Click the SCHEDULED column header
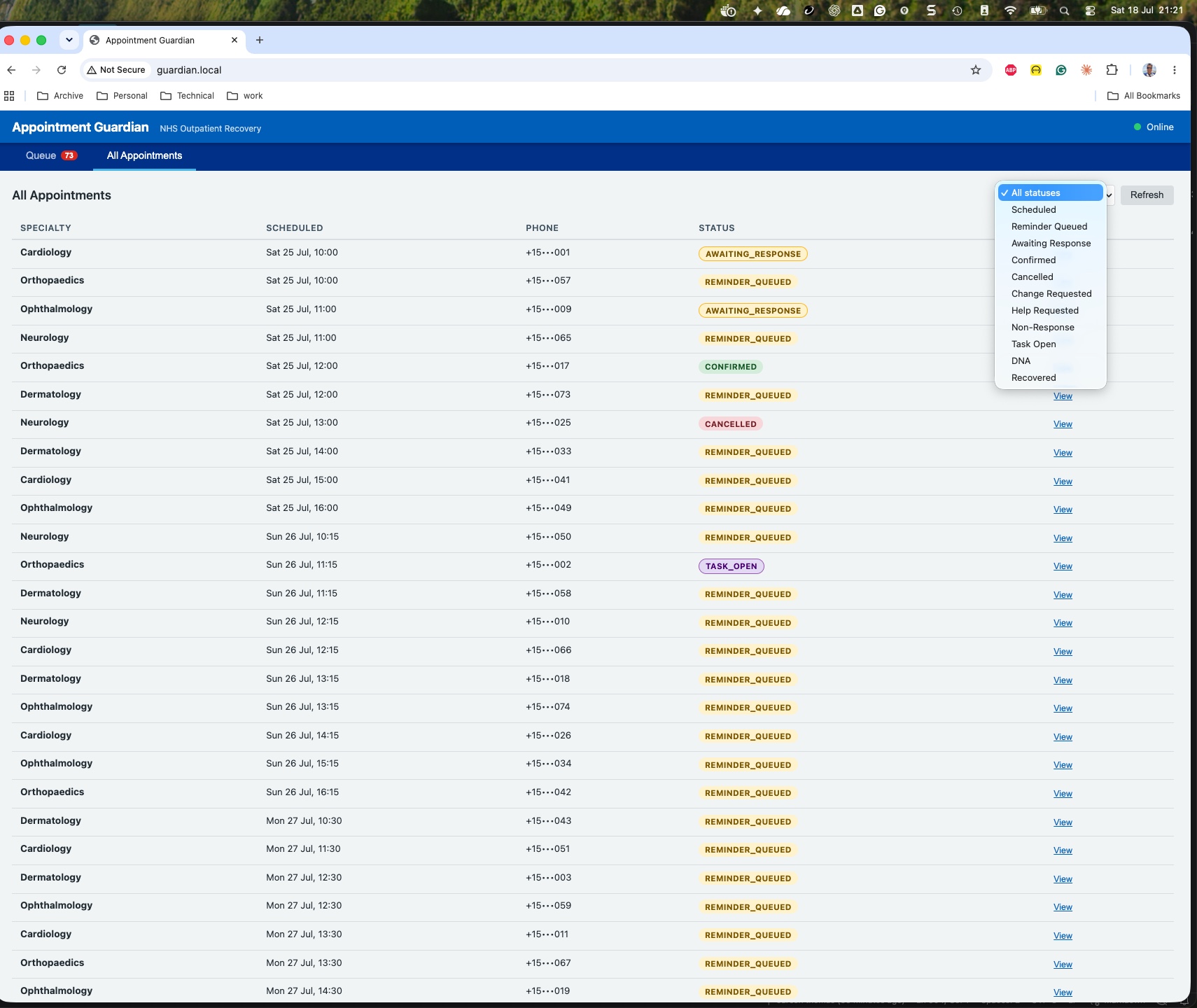 295,228
